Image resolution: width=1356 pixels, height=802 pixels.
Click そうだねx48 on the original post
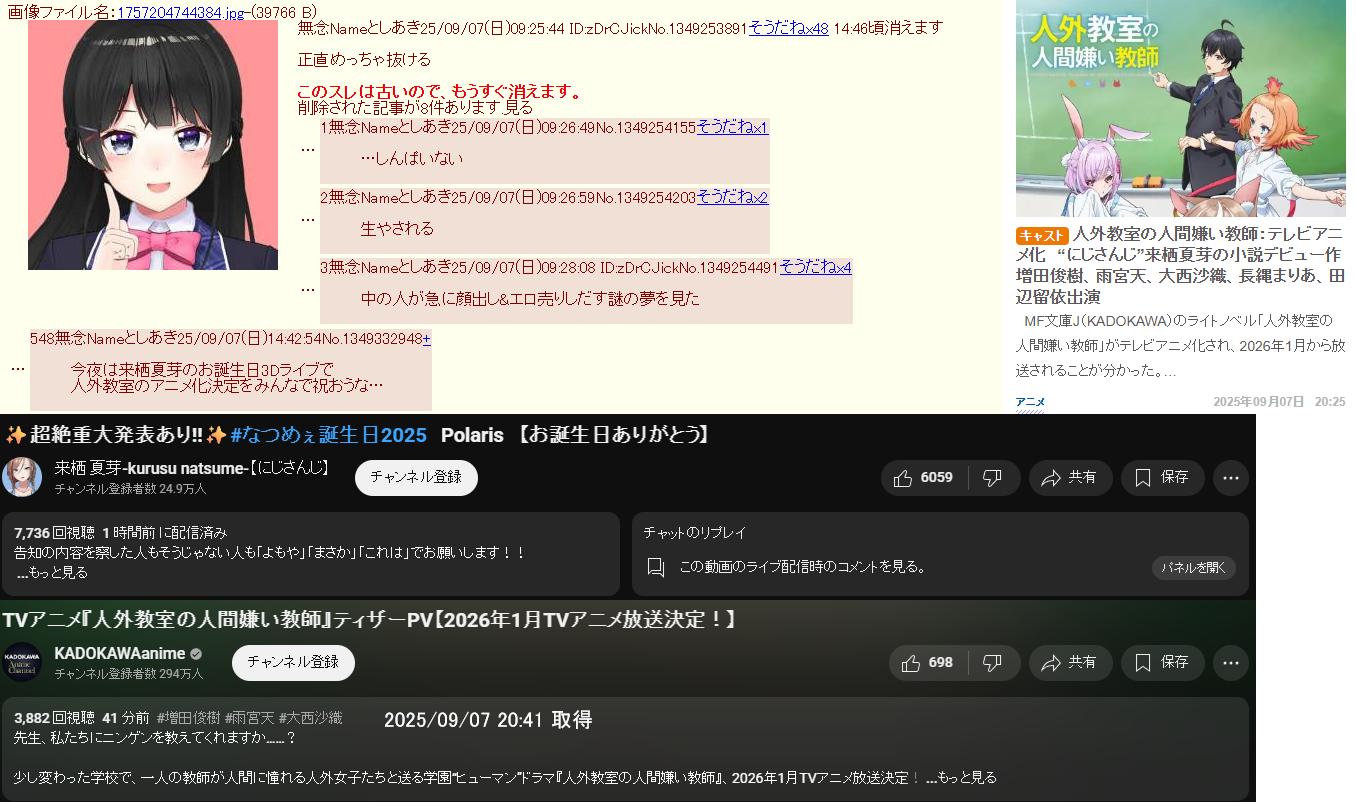click(788, 28)
